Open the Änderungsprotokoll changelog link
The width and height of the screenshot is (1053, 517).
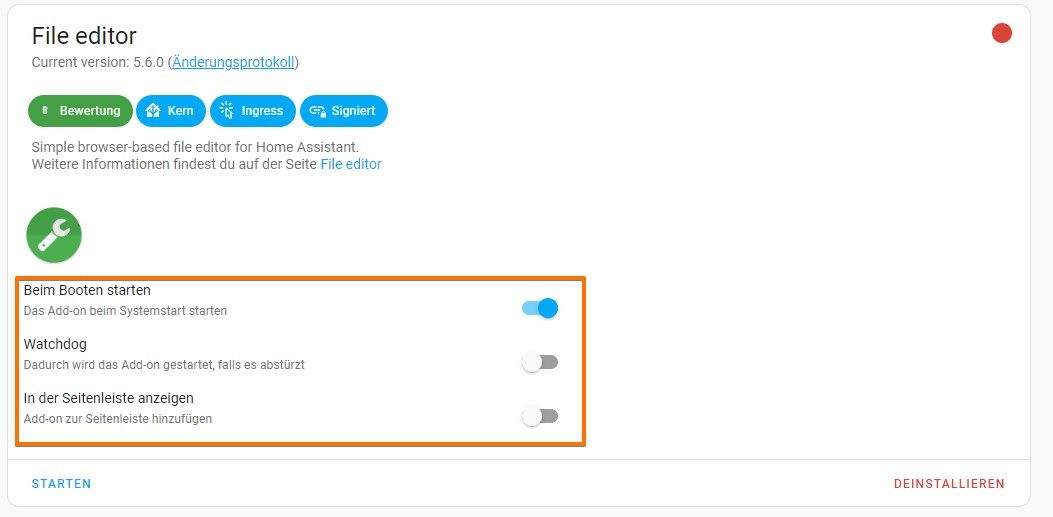coord(233,62)
